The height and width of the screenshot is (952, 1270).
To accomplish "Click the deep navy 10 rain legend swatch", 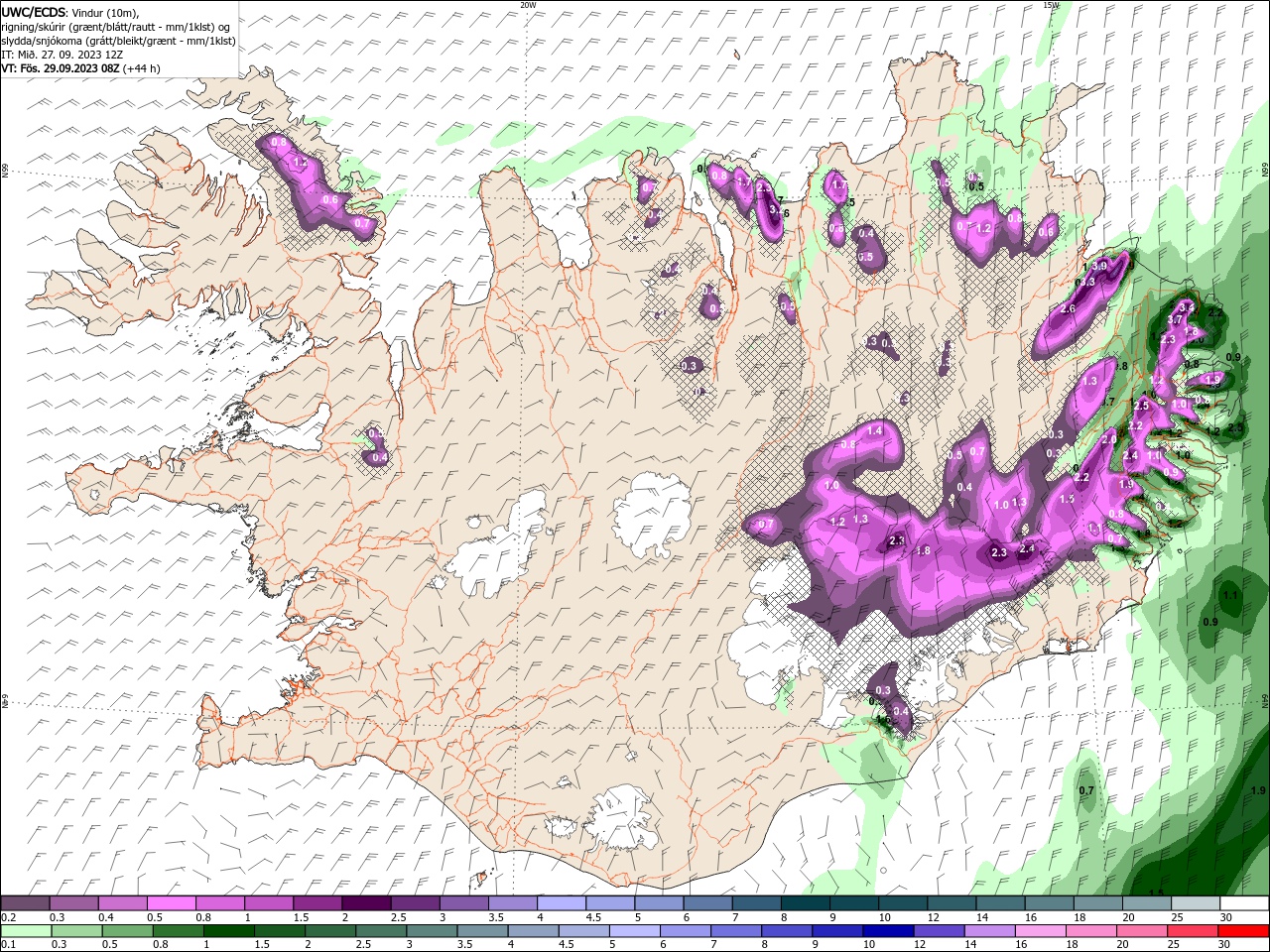I will pos(888,931).
